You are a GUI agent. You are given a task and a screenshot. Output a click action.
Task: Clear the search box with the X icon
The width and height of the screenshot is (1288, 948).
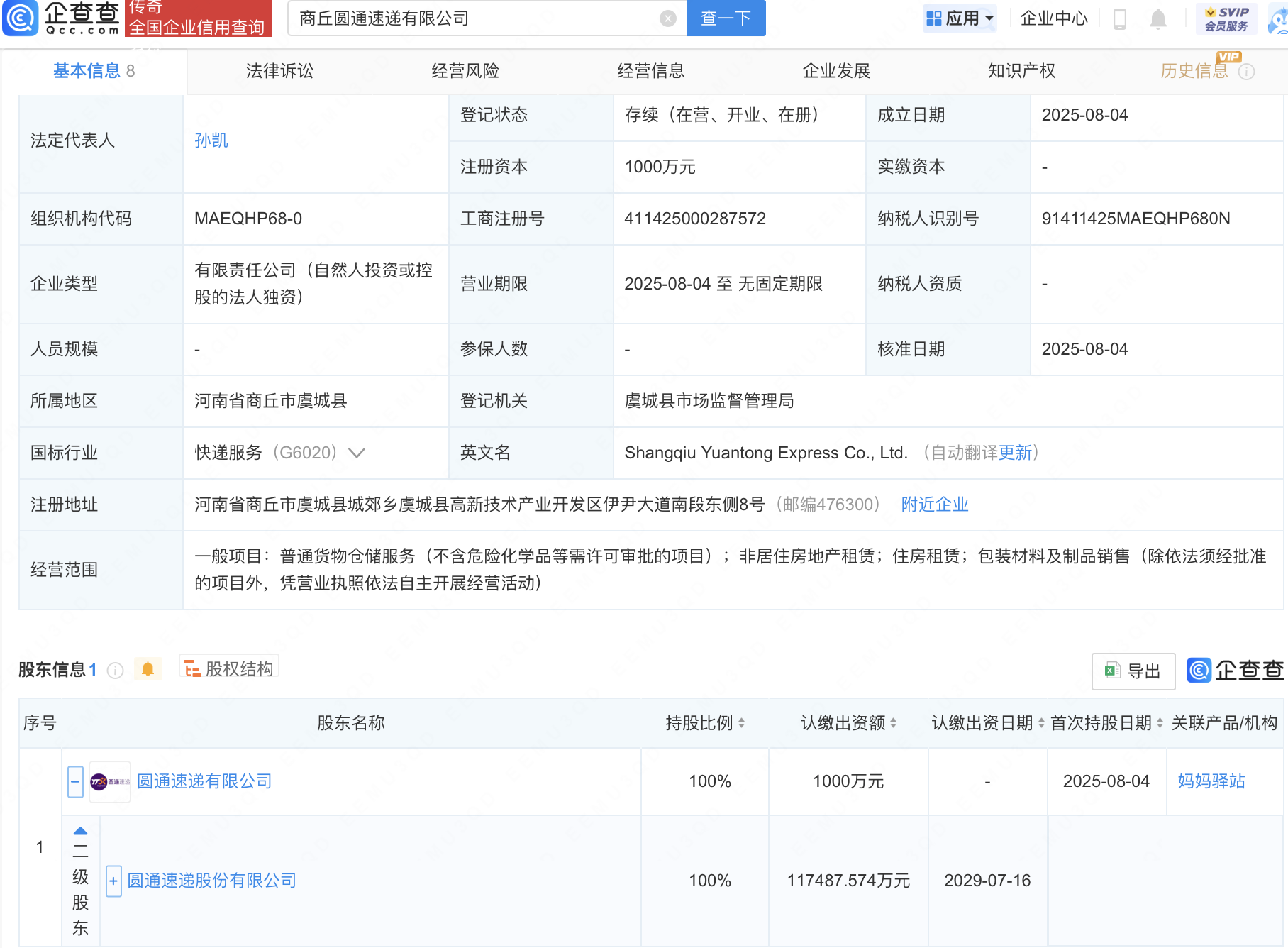pyautogui.click(x=667, y=18)
